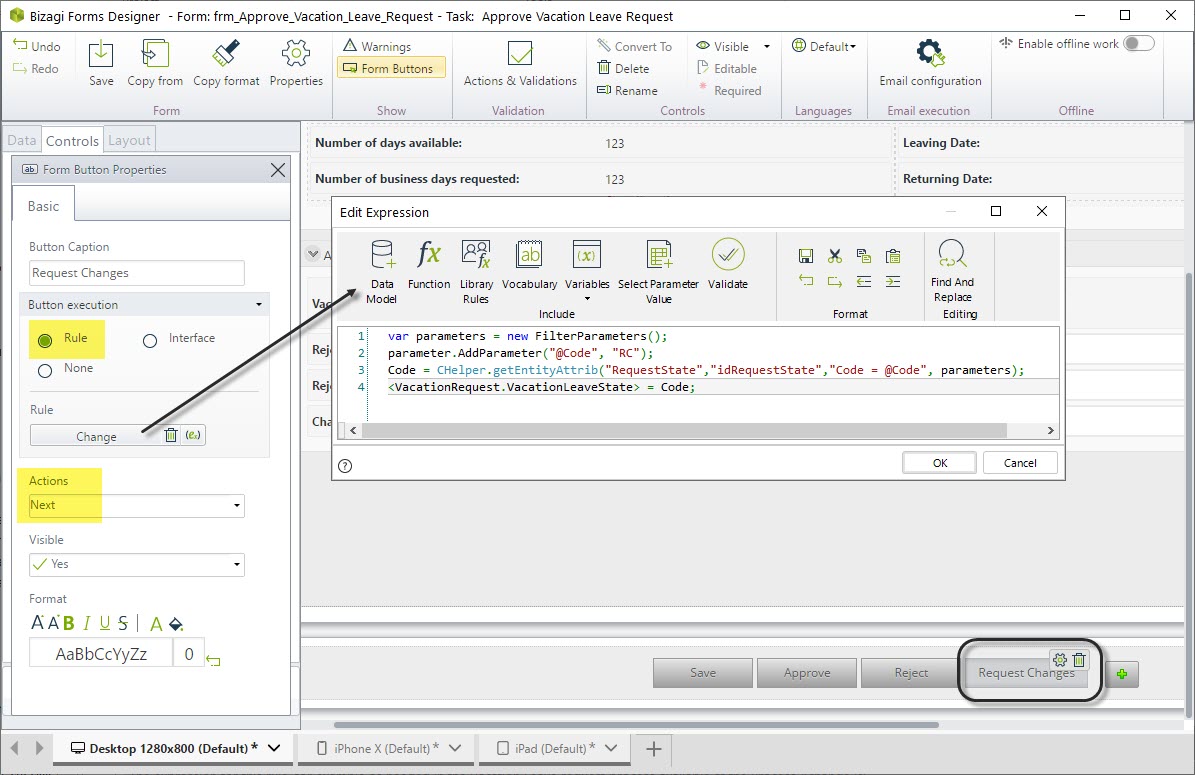
Task: Open Default languages dropdown
Action: (x=824, y=46)
